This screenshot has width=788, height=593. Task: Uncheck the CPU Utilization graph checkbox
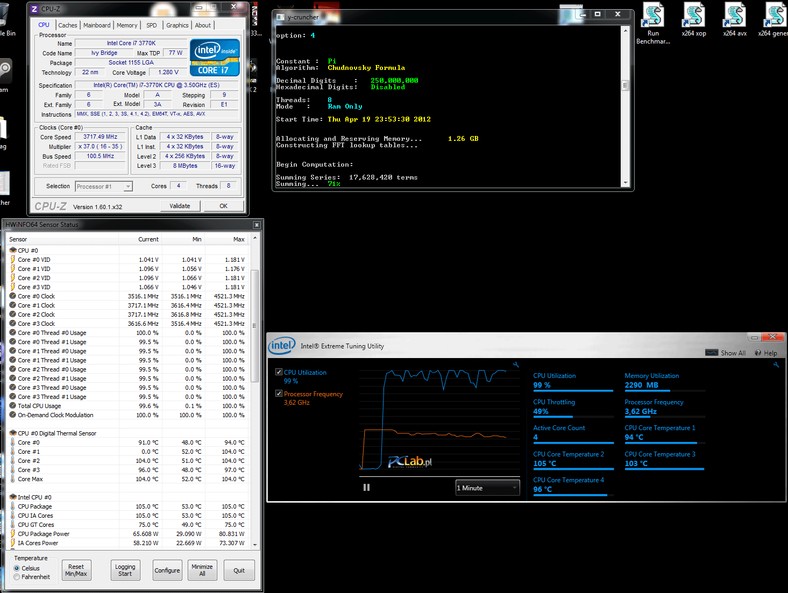pos(279,372)
